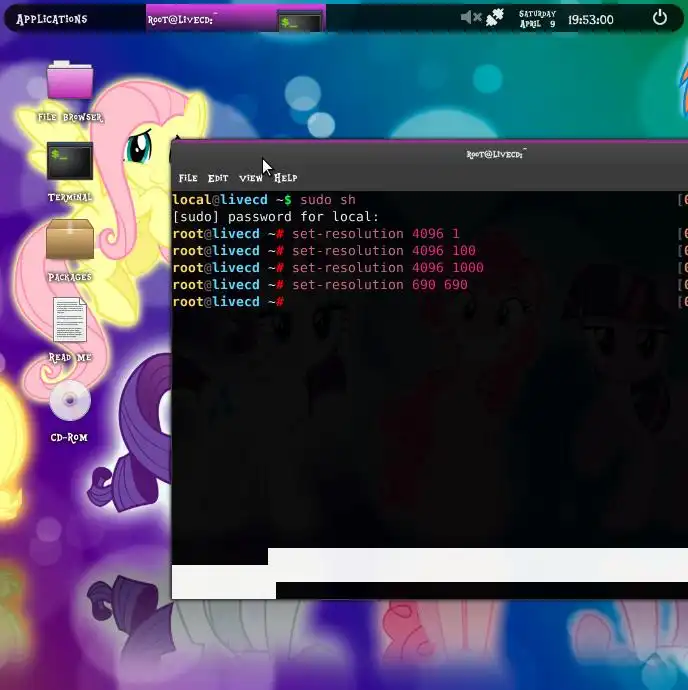Click the power button icon
This screenshot has height=690, width=688.
coord(659,18)
